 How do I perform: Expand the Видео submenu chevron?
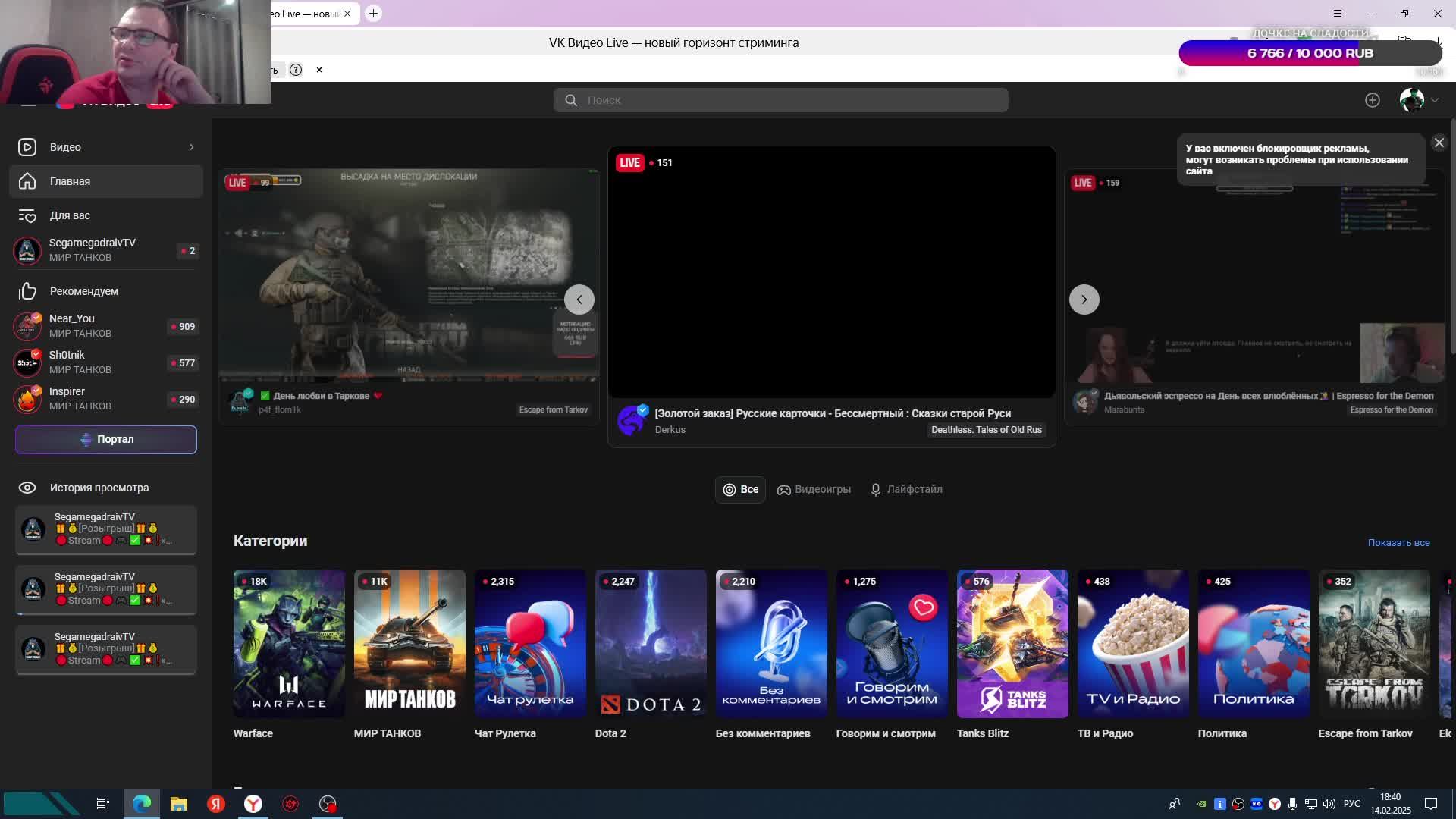click(191, 147)
